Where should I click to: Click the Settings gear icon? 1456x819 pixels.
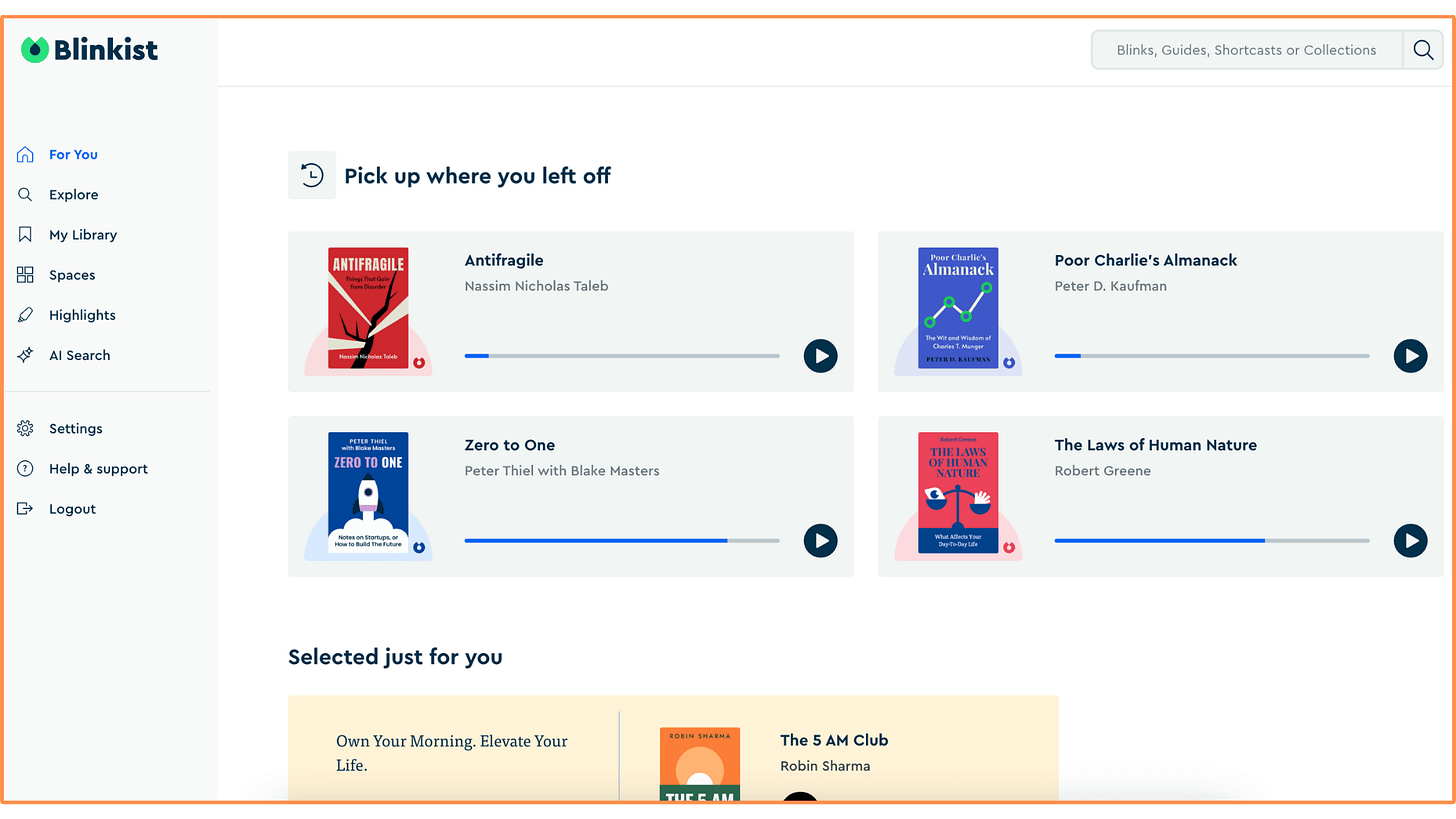pos(26,428)
